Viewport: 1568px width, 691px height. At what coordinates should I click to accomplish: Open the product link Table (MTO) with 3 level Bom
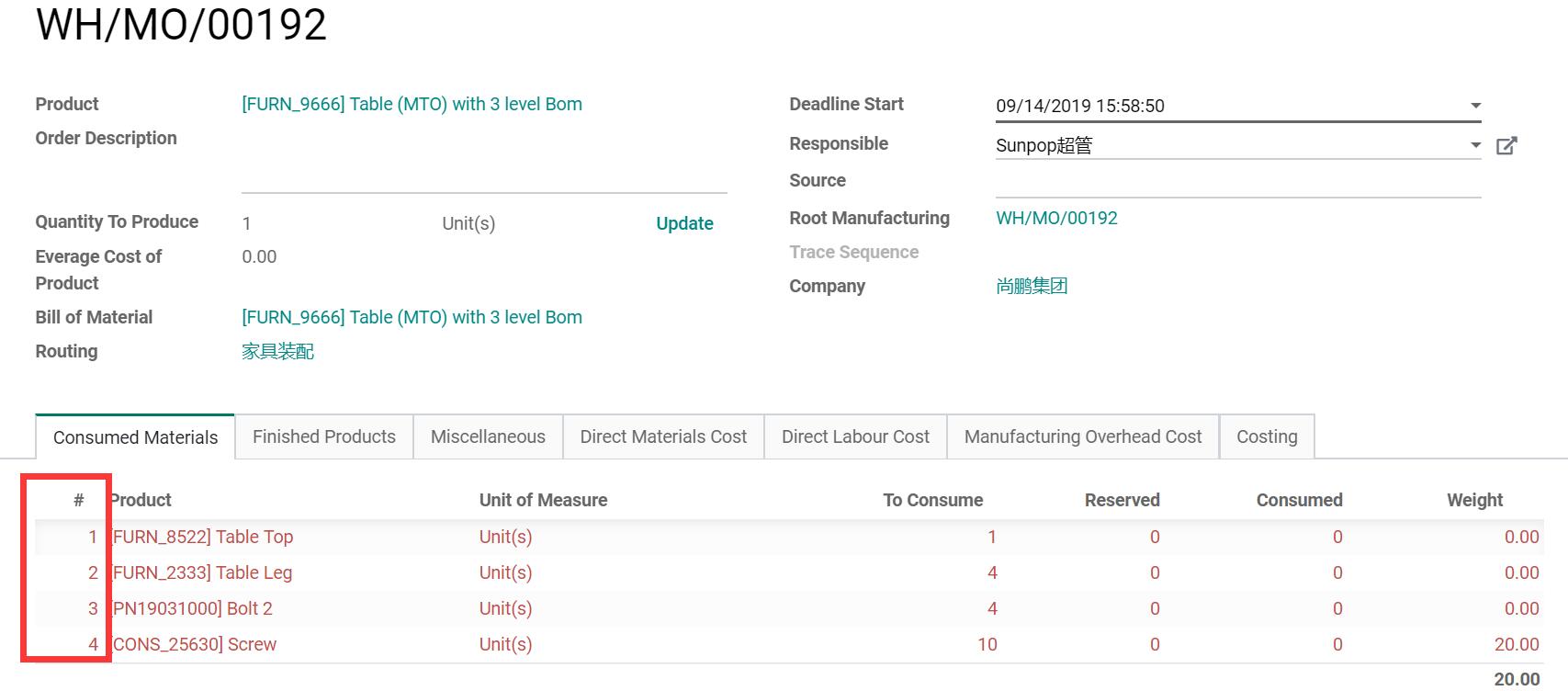pyautogui.click(x=412, y=104)
